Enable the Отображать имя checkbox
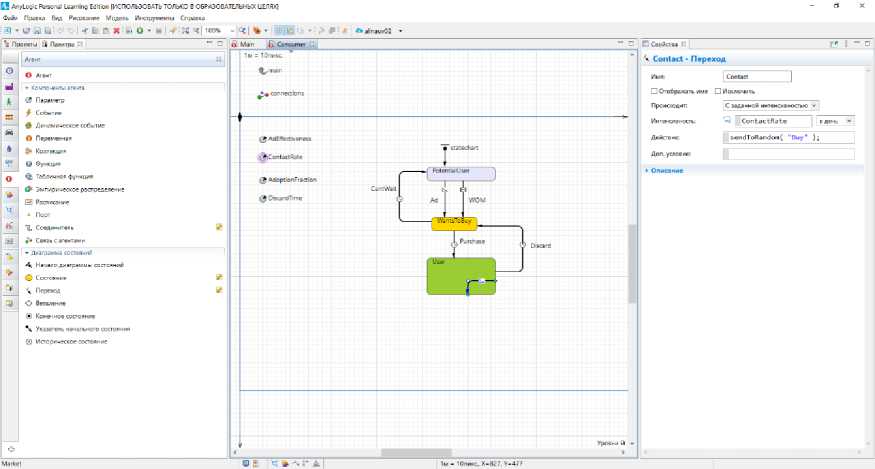The width and height of the screenshot is (875, 469). click(x=654, y=90)
